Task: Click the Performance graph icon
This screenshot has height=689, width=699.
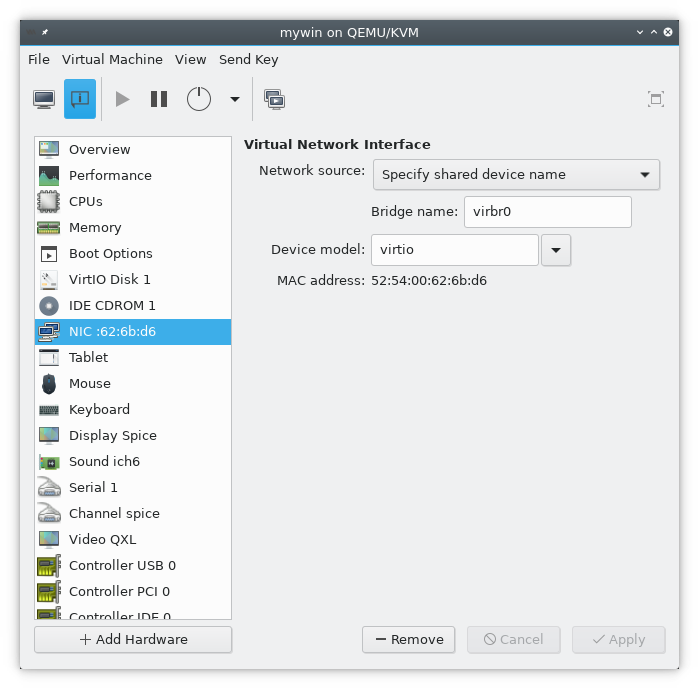Action: tap(49, 176)
